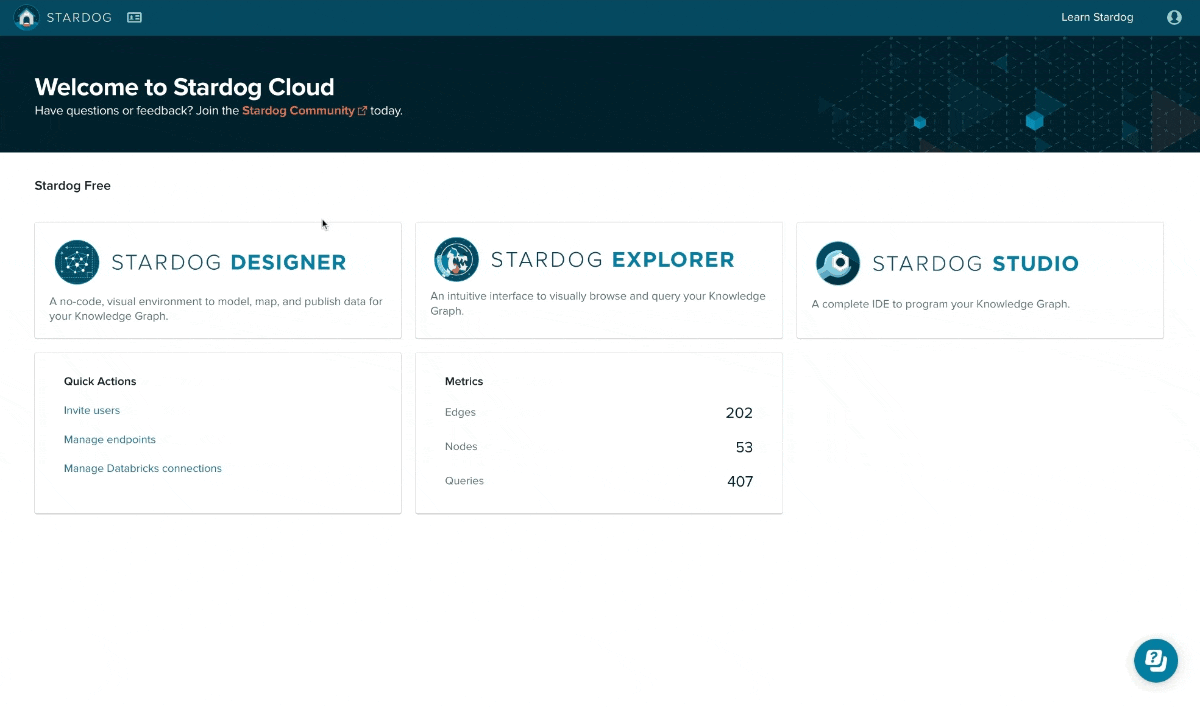This screenshot has height=707, width=1200.
Task: Click the Stardog Designer circular icon
Action: [77, 263]
